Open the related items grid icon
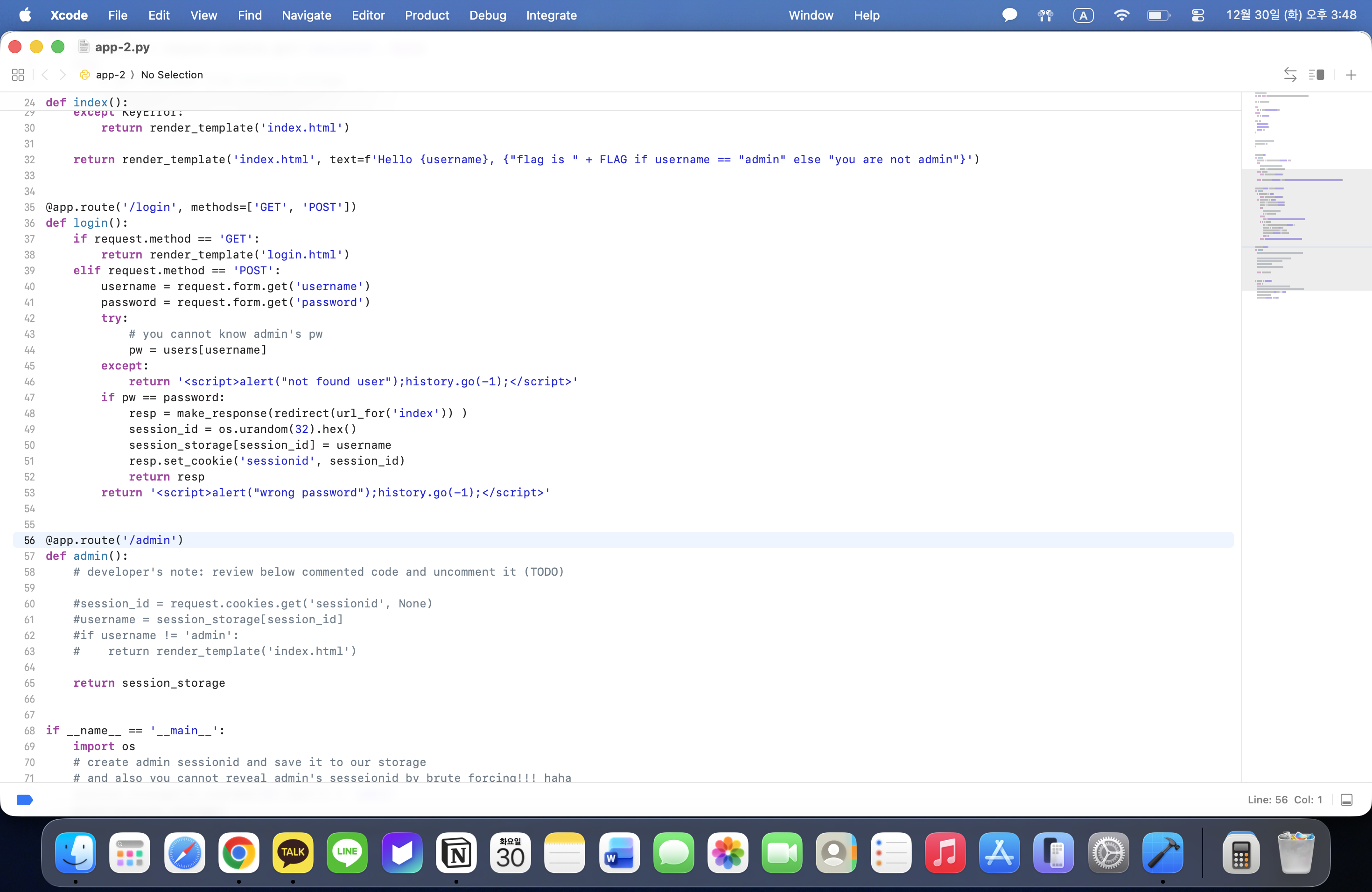 [x=18, y=75]
